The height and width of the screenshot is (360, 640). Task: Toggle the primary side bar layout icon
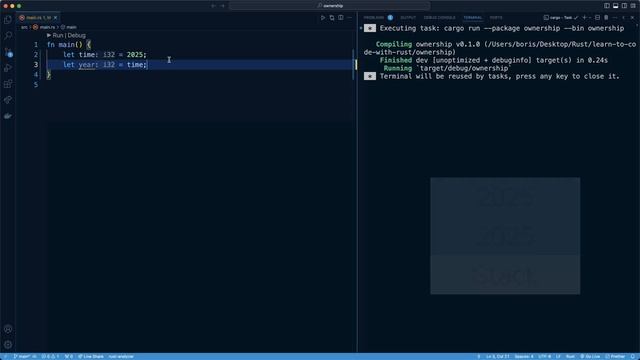click(x=607, y=6)
